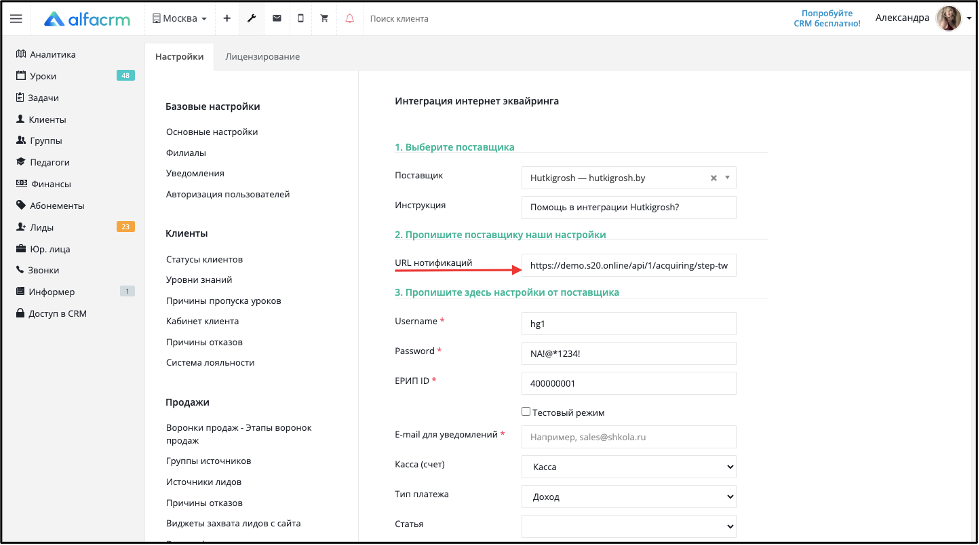The width and height of the screenshot is (979, 545).
Task: Click the mobile phone icon in toolbar
Action: (300, 19)
